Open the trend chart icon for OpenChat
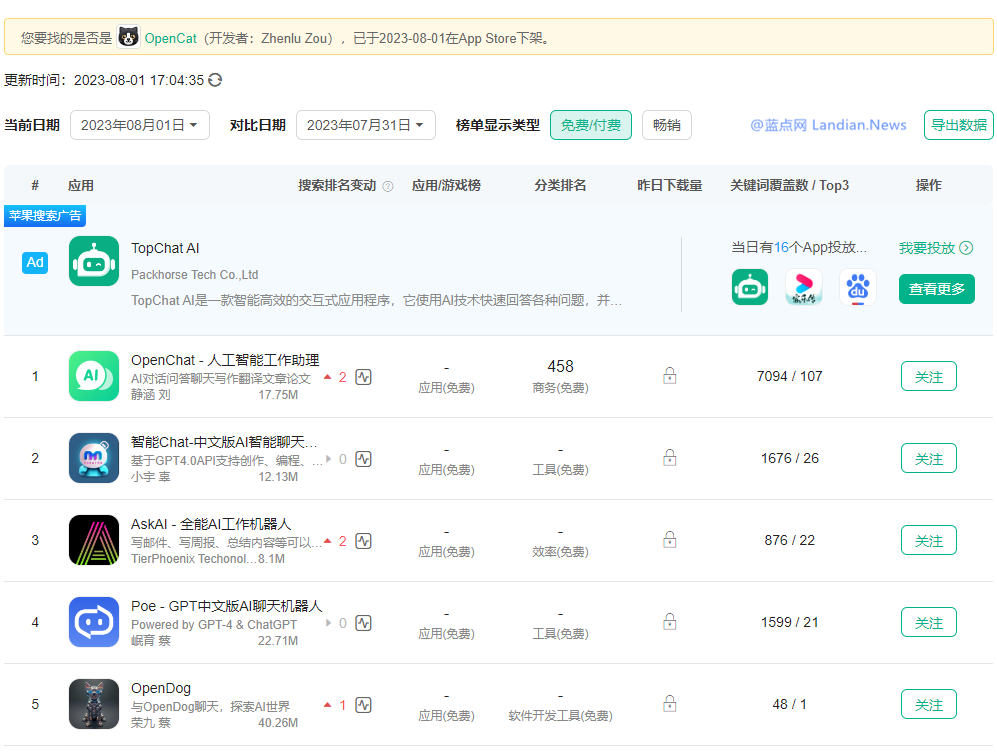 pos(364,377)
